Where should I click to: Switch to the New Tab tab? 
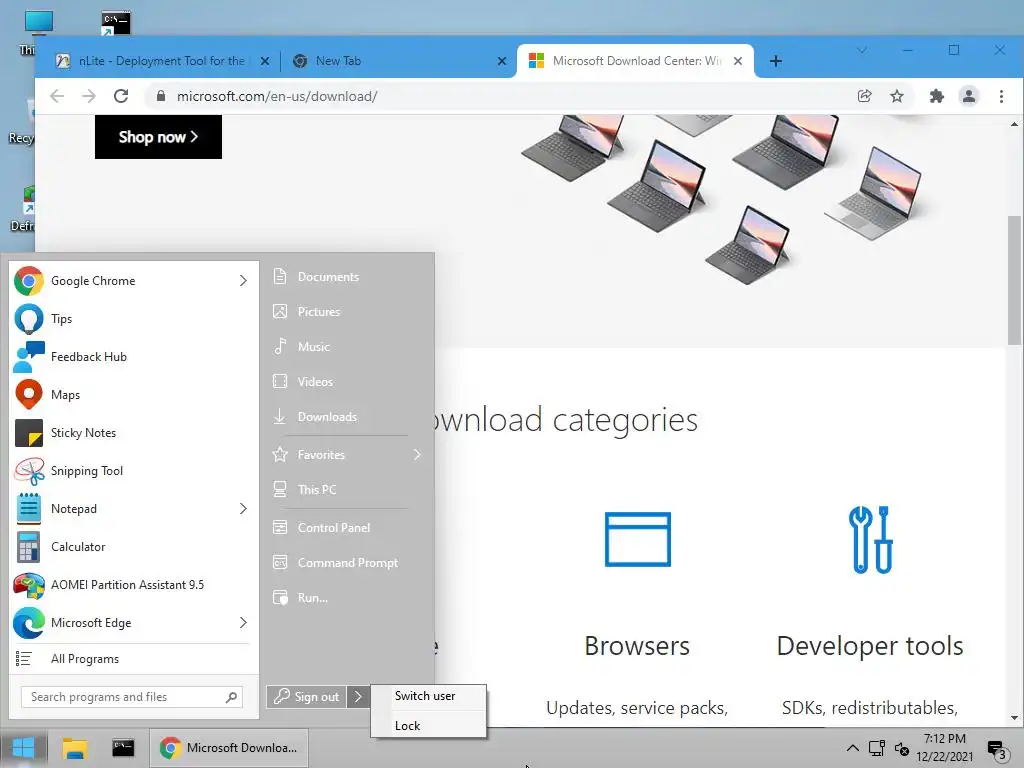[x=391, y=61]
